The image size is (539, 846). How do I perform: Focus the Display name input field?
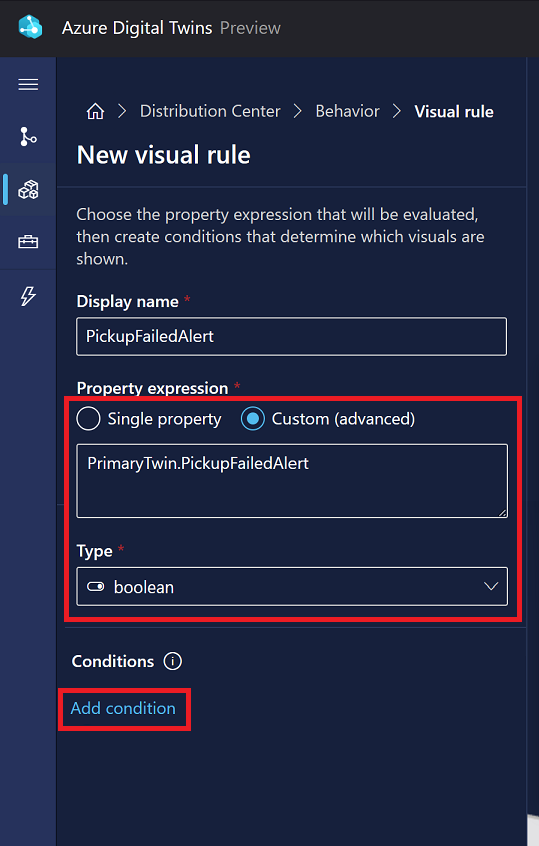pyautogui.click(x=291, y=336)
